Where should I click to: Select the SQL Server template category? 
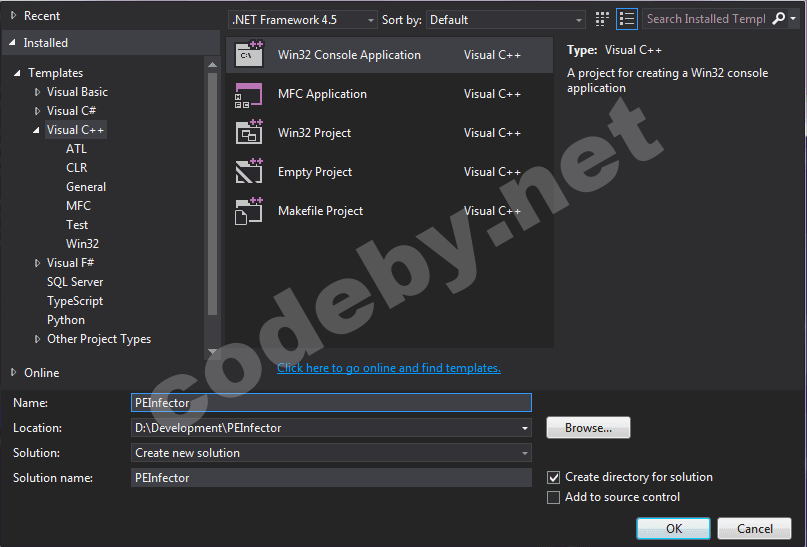pyautogui.click(x=75, y=282)
